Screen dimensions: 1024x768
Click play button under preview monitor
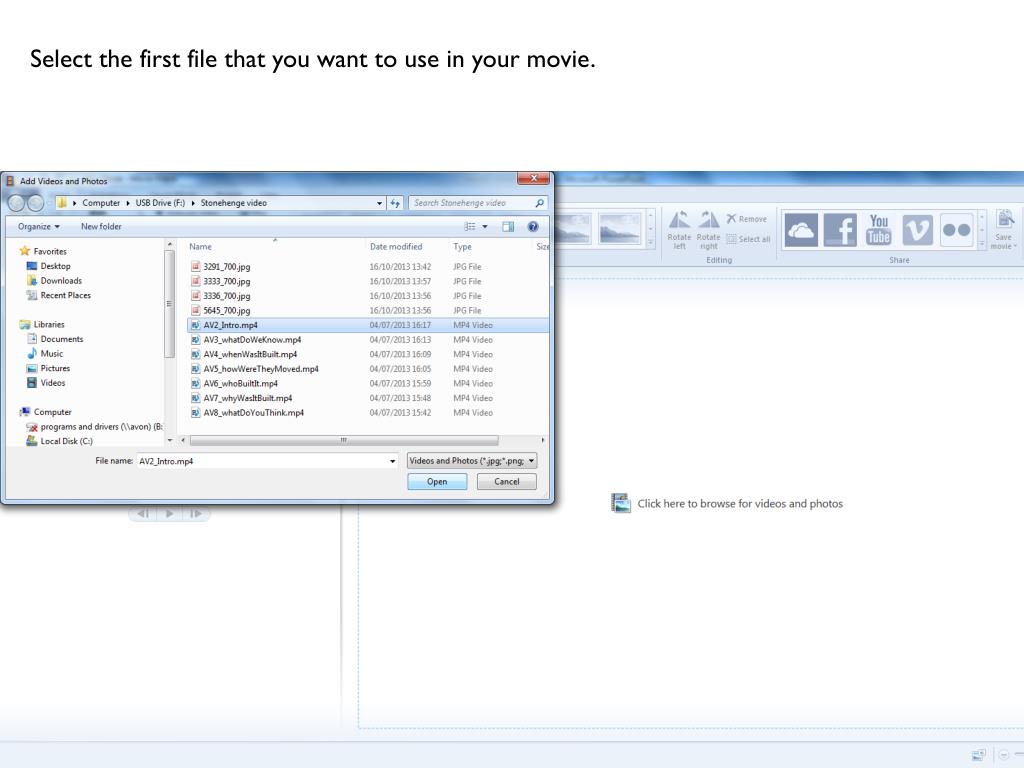(169, 513)
